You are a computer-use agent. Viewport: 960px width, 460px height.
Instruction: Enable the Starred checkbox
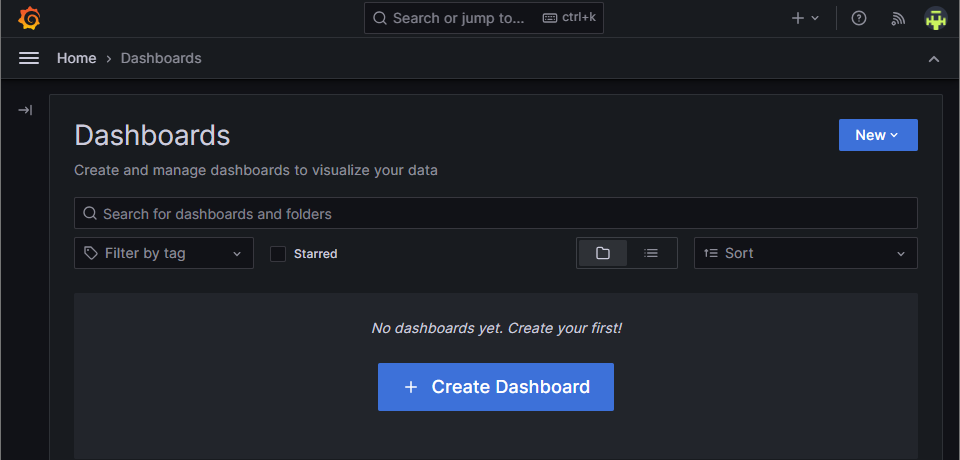278,254
